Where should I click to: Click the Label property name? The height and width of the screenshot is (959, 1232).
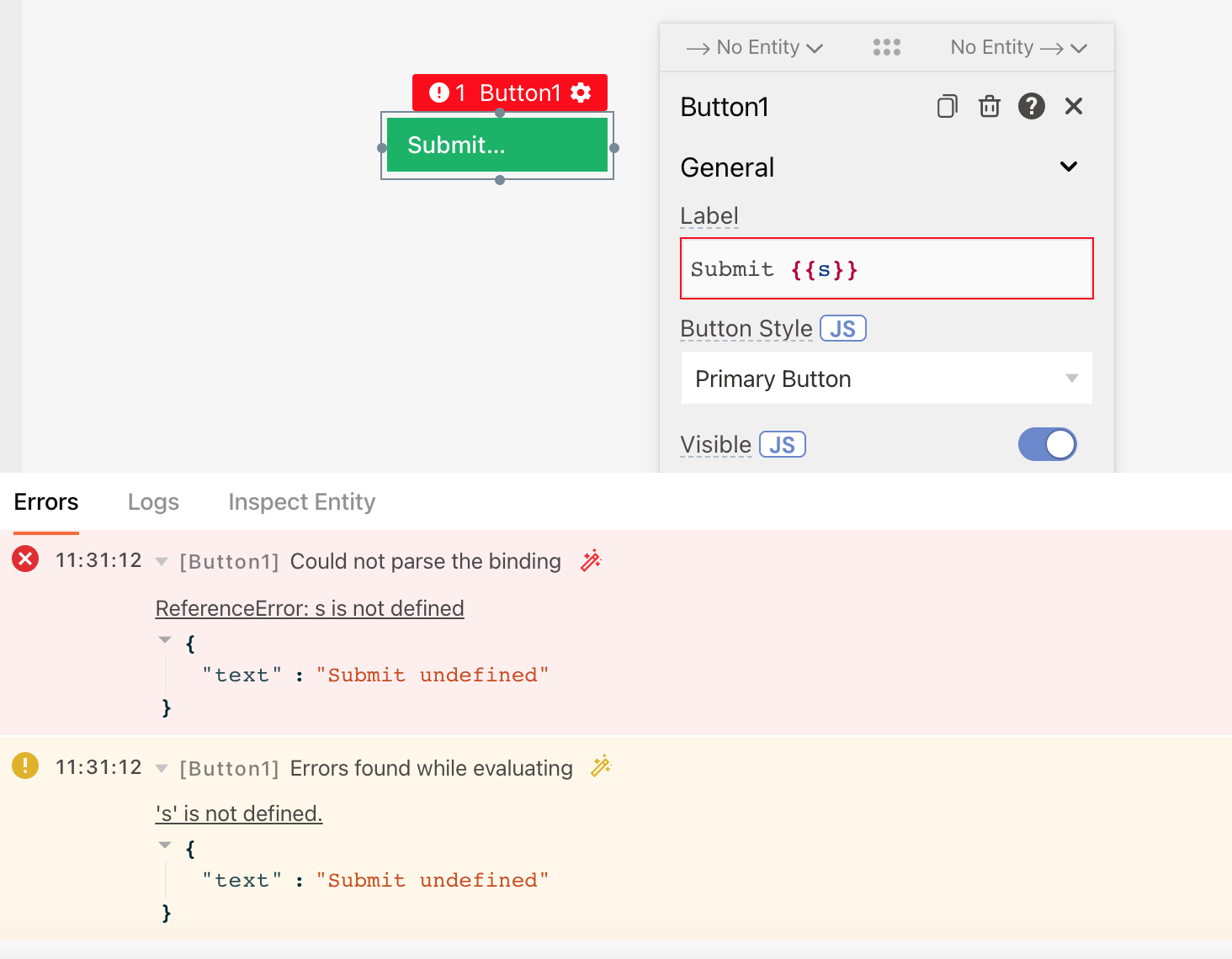coord(709,216)
